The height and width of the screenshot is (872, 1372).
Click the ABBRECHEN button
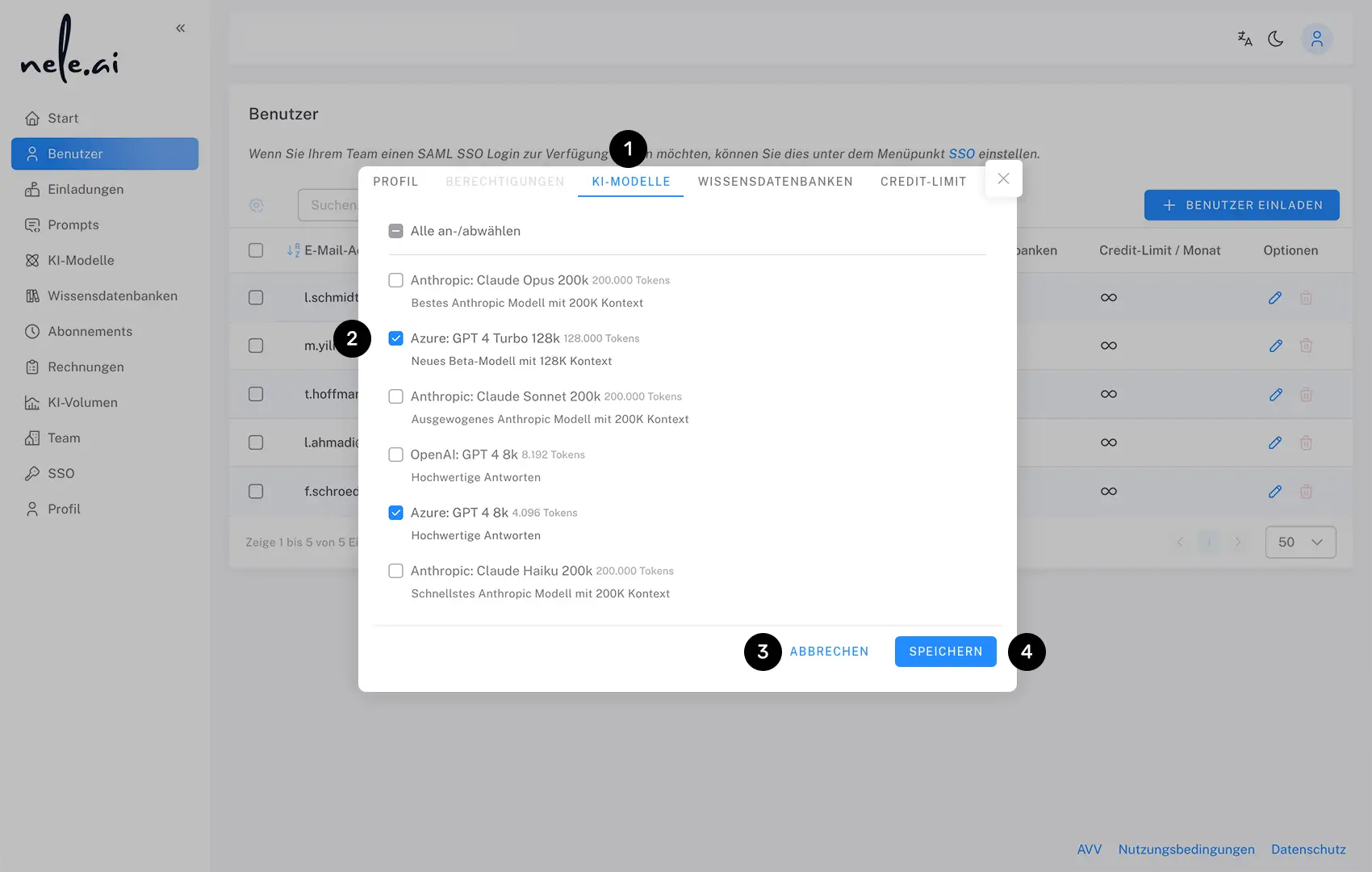pyautogui.click(x=829, y=652)
